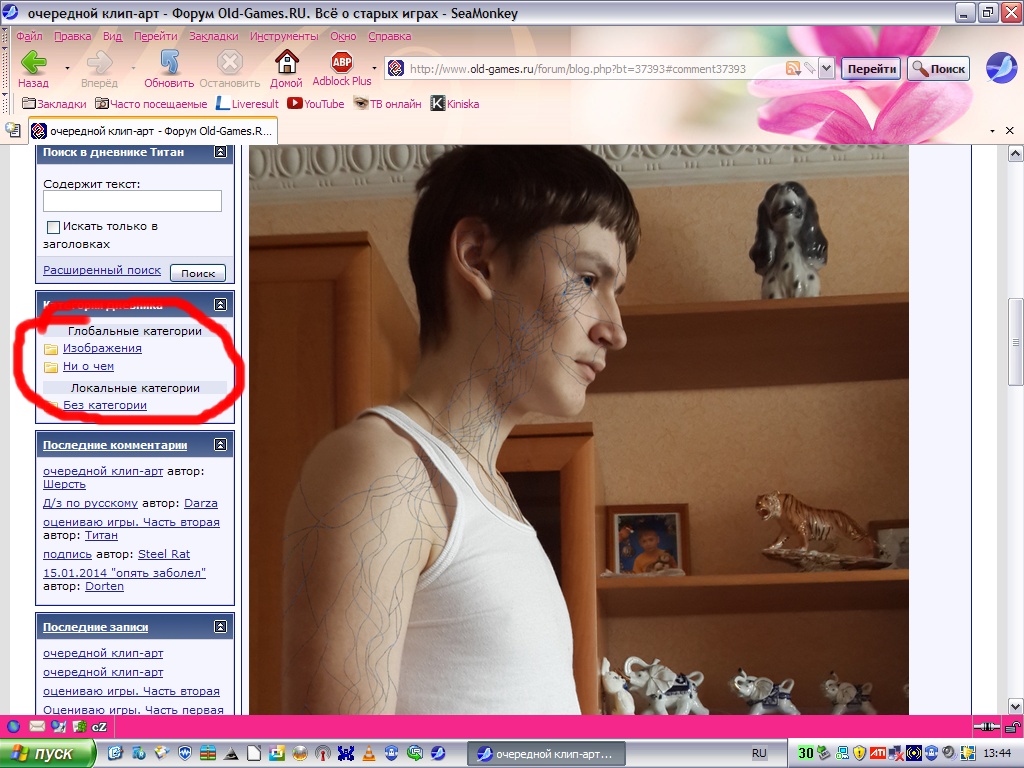The width and height of the screenshot is (1024, 768).
Task: Open the Часто посещаемые folder
Action: pyautogui.click(x=151, y=104)
